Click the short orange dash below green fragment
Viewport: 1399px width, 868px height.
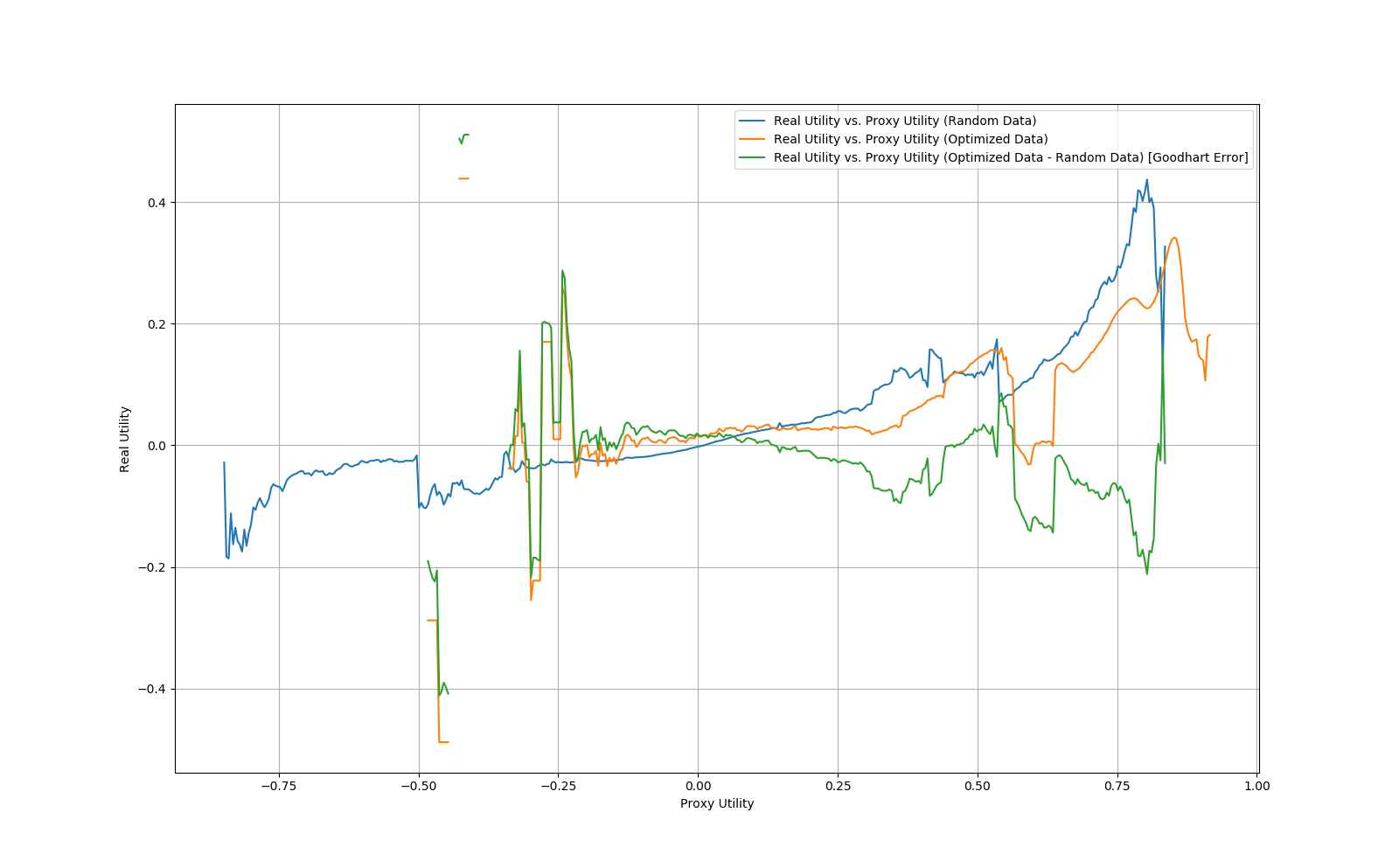(x=463, y=178)
